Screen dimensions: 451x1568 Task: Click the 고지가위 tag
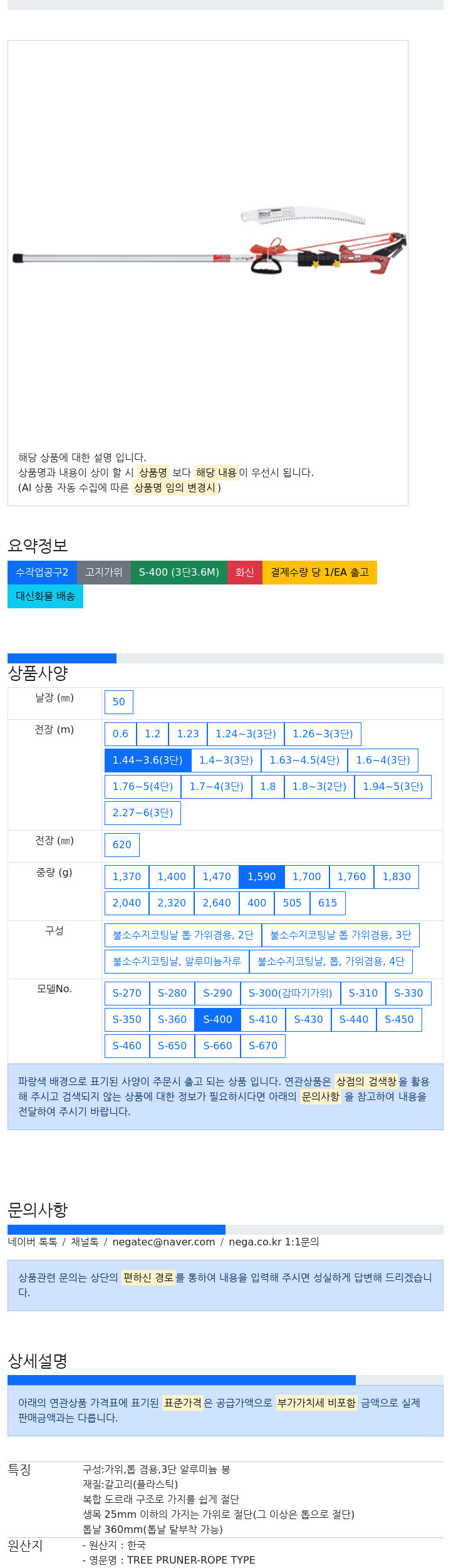(104, 573)
